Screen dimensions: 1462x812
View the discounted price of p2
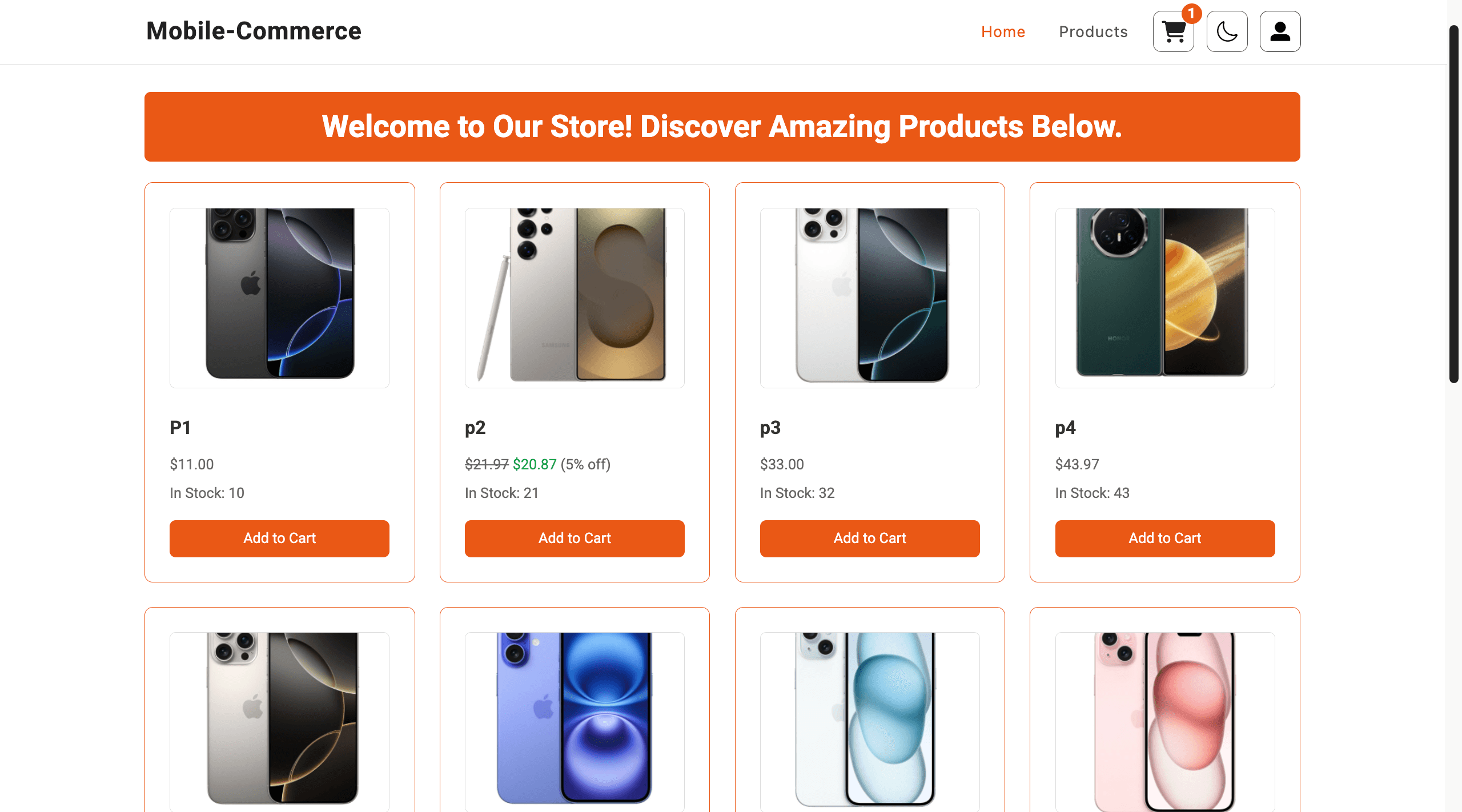[x=534, y=464]
